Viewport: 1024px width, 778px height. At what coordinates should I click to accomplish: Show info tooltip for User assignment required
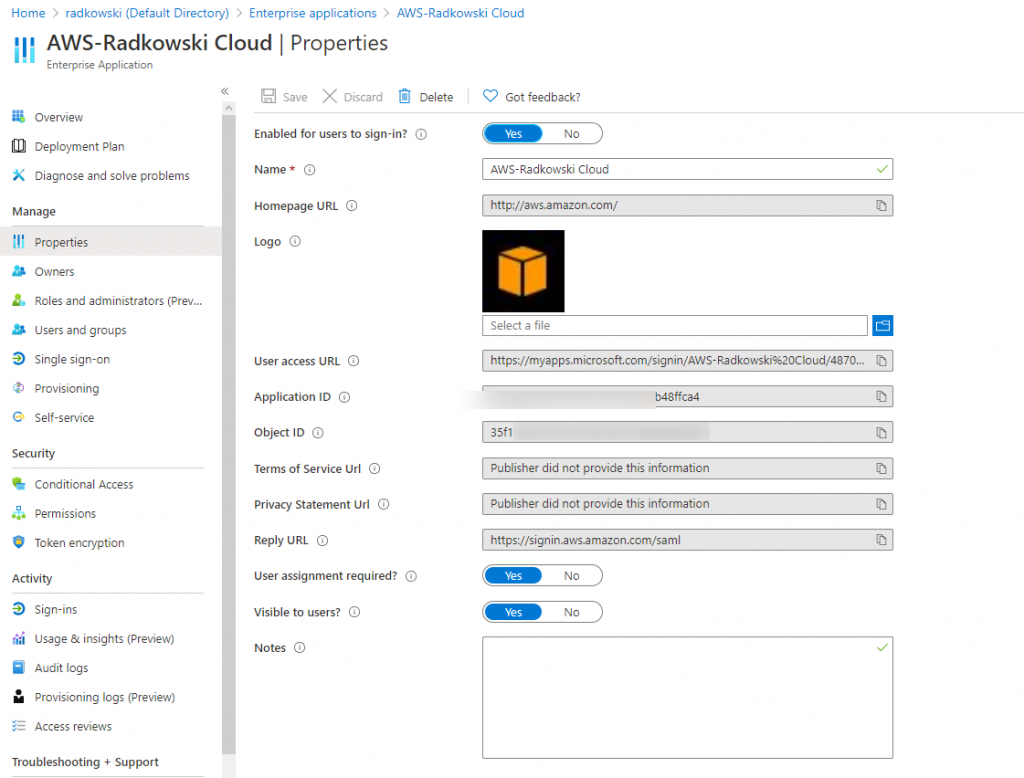[411, 576]
